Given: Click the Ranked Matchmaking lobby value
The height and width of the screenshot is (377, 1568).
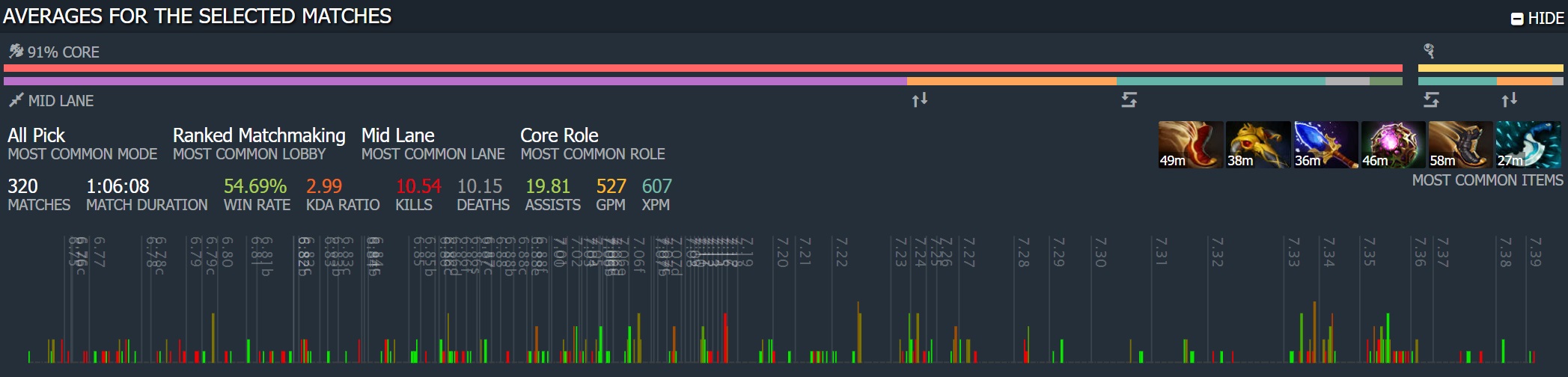Looking at the screenshot, I should click(259, 135).
